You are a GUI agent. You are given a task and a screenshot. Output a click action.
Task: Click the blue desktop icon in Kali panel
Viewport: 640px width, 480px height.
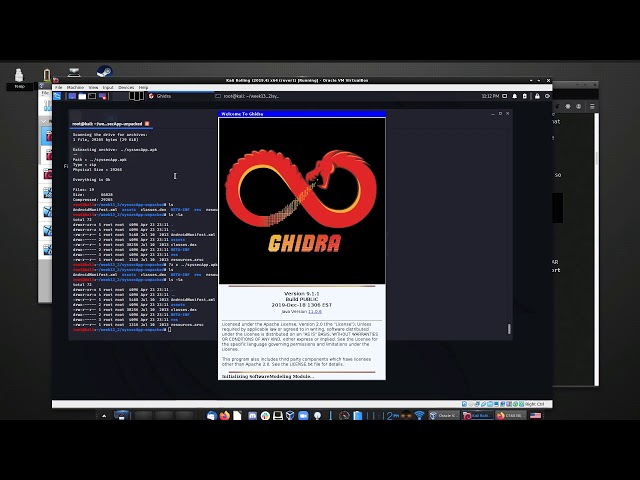(72, 96)
